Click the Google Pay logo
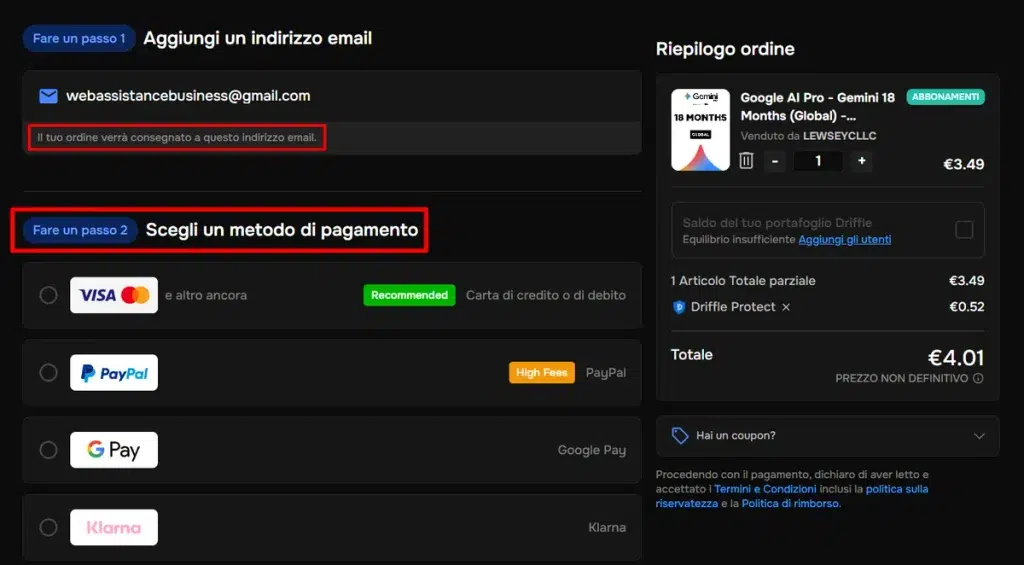Viewport: 1024px width, 565px height. click(114, 450)
